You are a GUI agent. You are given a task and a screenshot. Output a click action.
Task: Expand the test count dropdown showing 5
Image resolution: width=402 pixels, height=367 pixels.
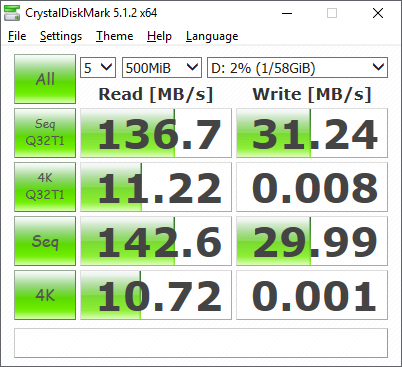(98, 68)
